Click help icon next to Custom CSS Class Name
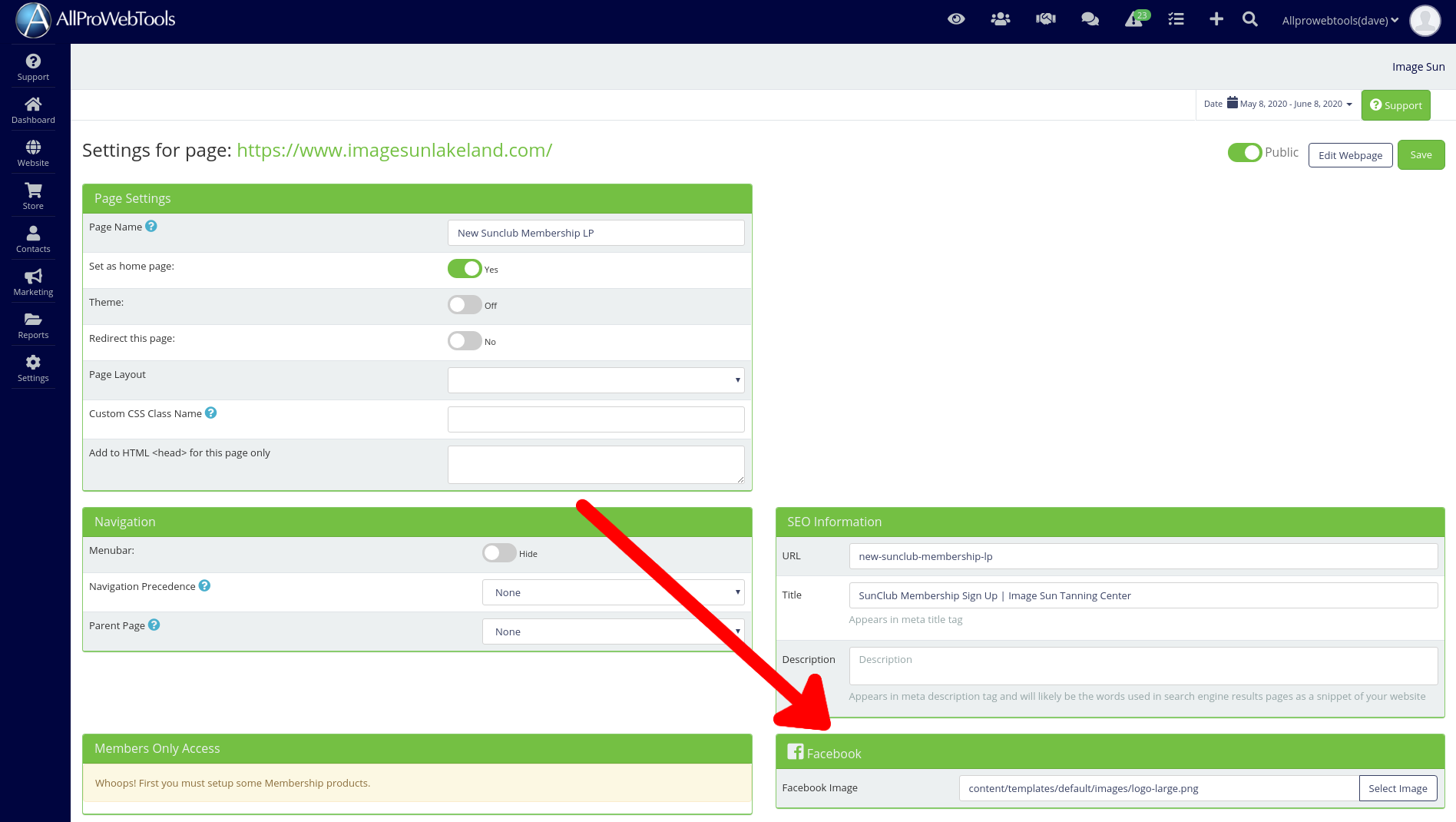This screenshot has width=1456, height=822. (x=211, y=413)
